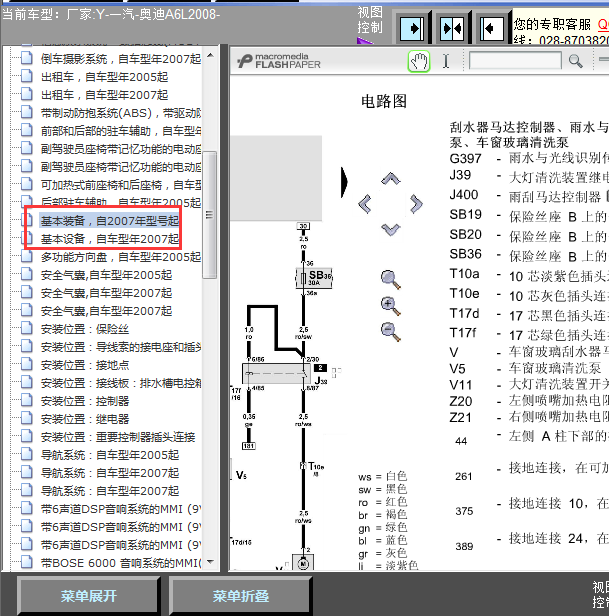
Task: Click the tree list scroll-down arrow
Action: pos(210,562)
